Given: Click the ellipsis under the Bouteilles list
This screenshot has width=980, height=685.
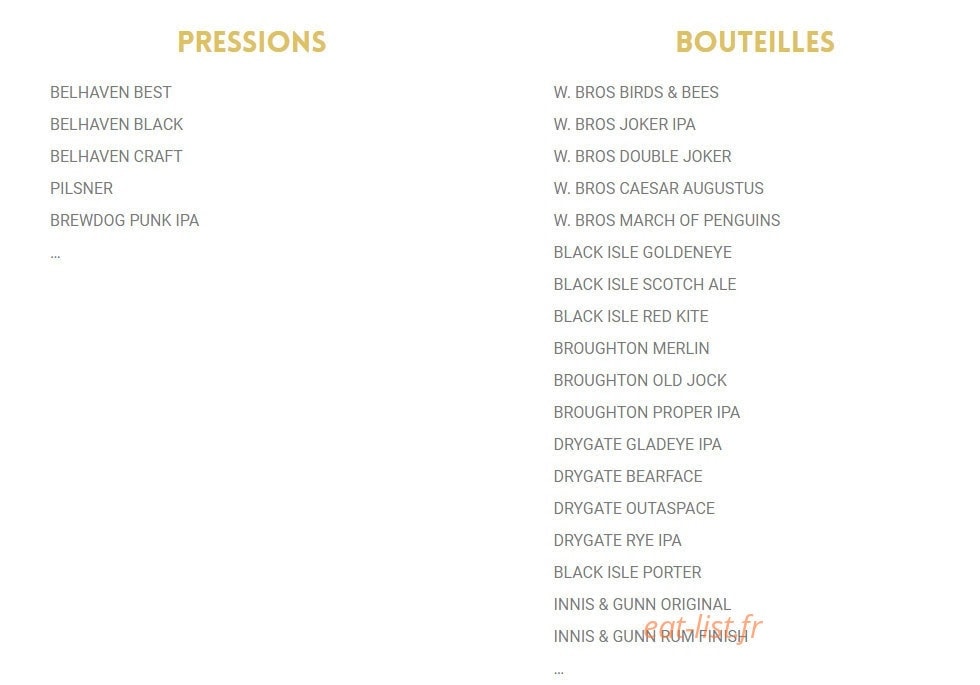Looking at the screenshot, I should (x=559, y=672).
